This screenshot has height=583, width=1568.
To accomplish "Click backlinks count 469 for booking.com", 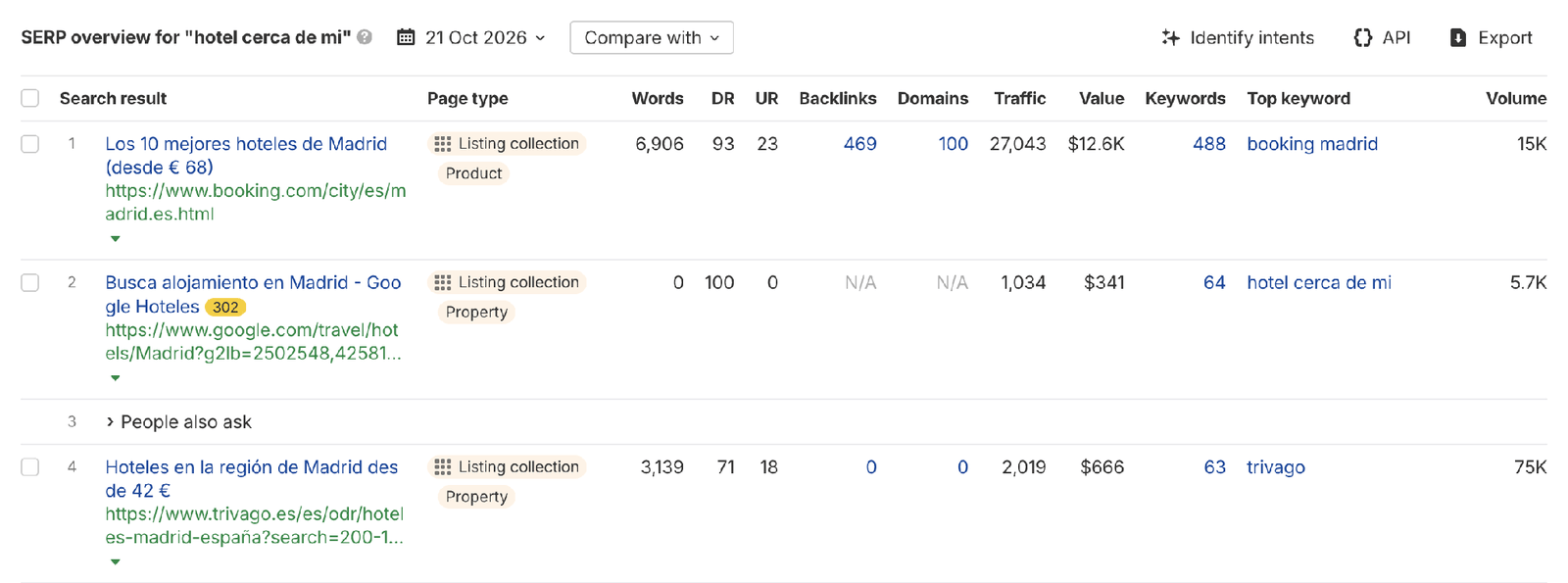I will pos(859,144).
